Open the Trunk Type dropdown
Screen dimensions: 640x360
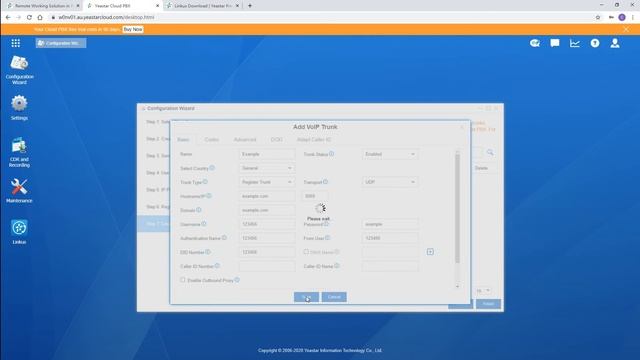(267, 182)
